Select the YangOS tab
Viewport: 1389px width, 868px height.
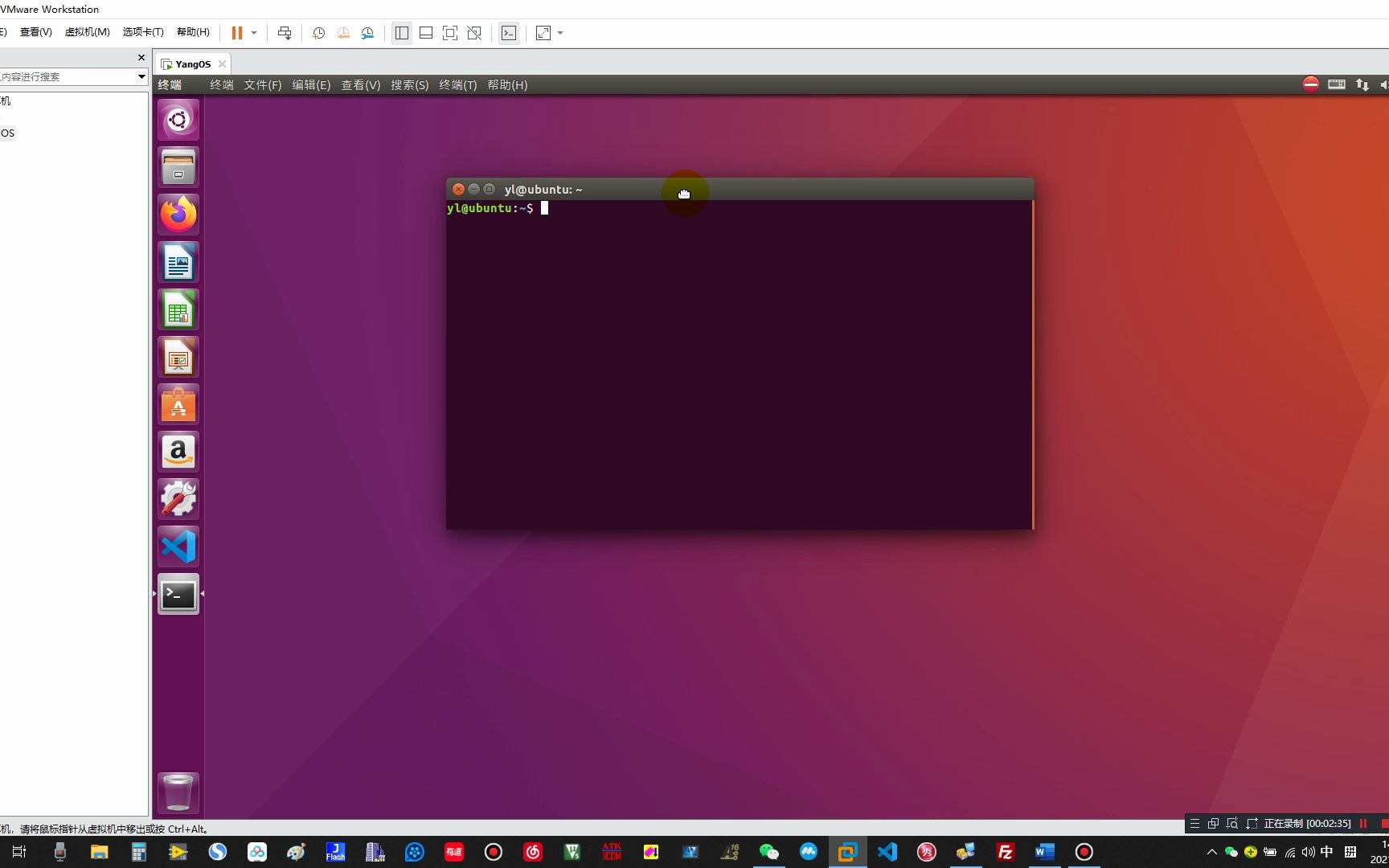193,64
